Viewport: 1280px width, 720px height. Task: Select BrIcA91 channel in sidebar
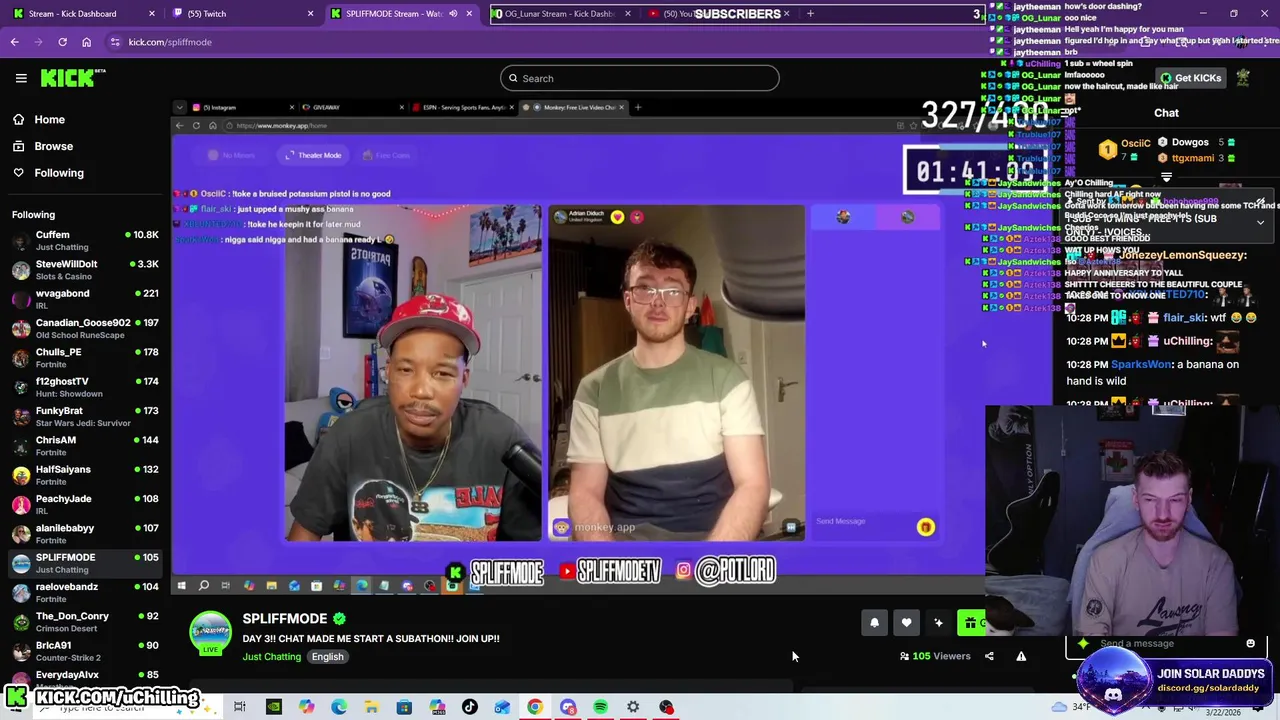pos(85,651)
